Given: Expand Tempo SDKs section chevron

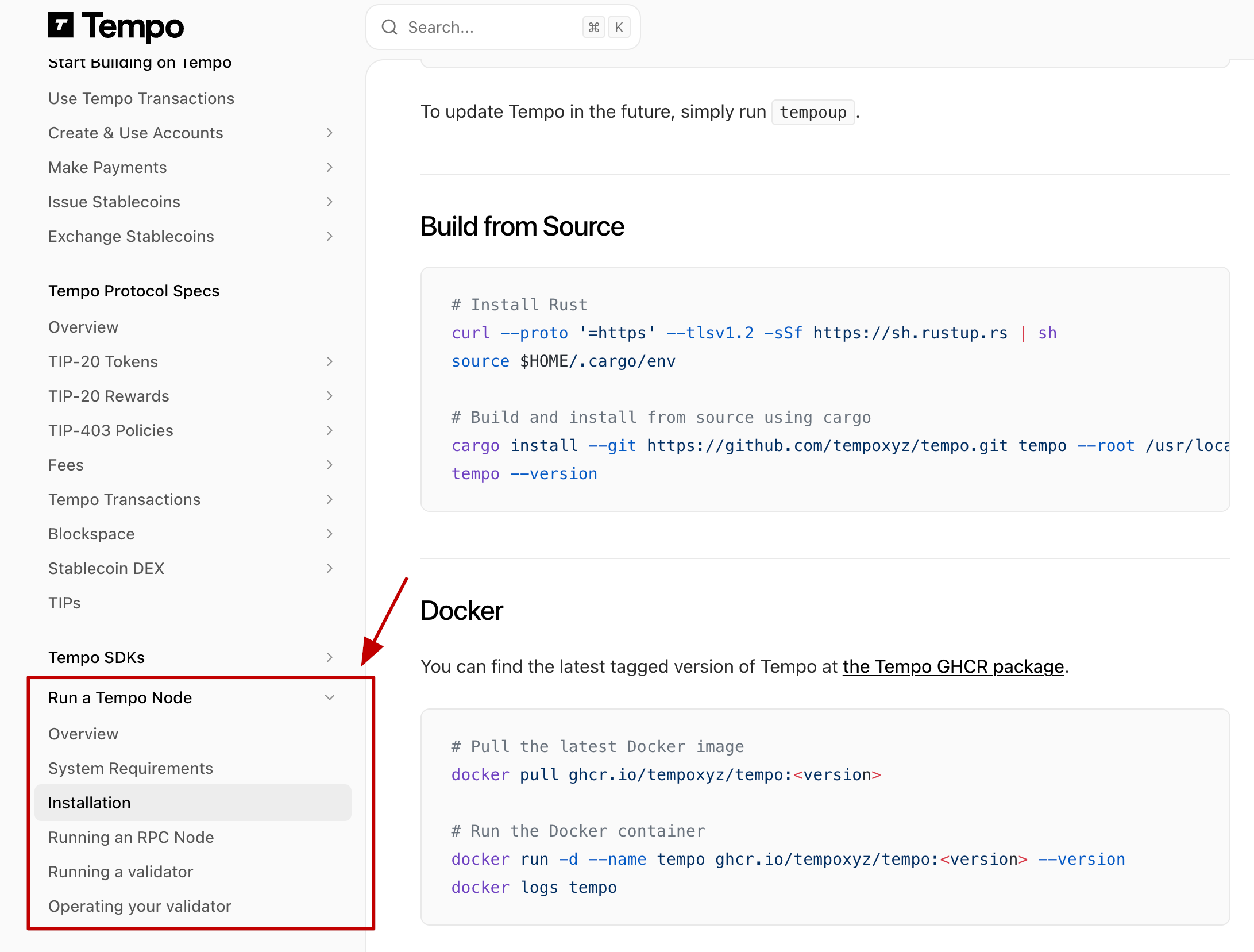Looking at the screenshot, I should 329,657.
